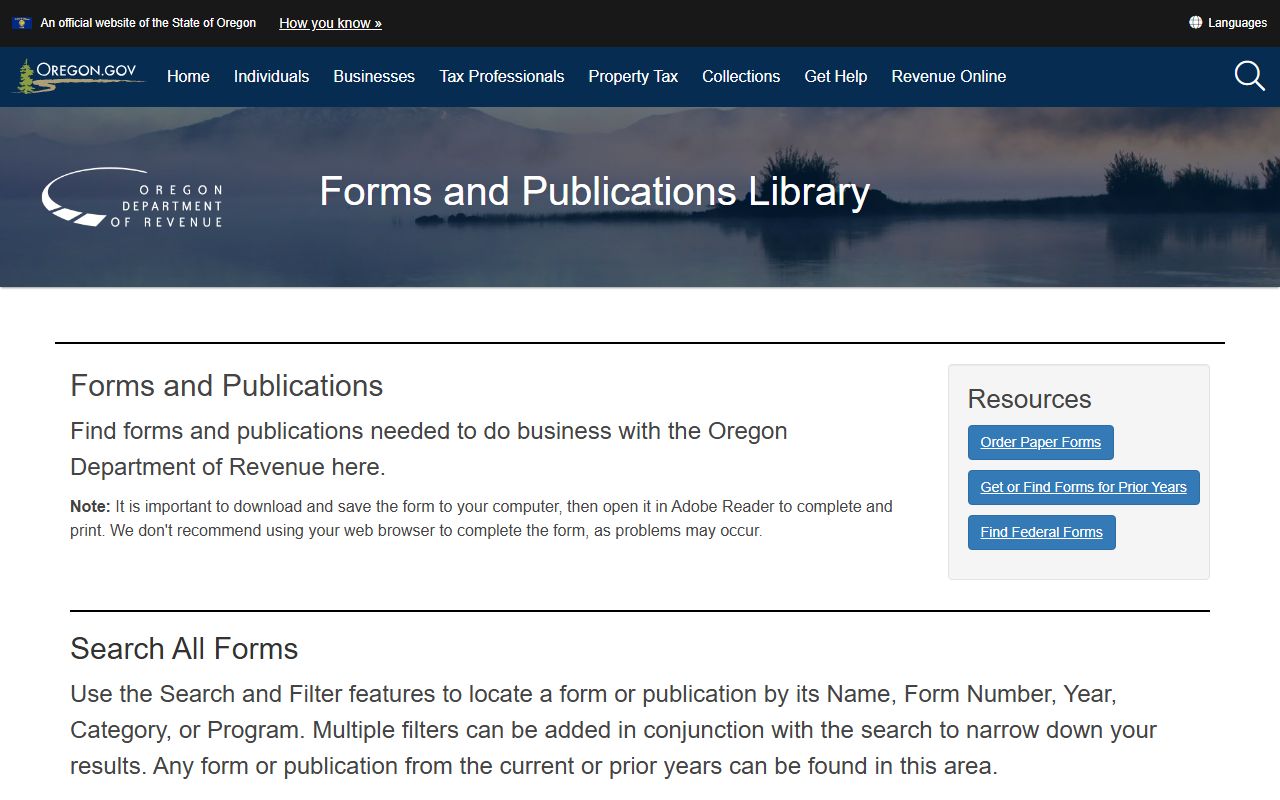Image resolution: width=1280 pixels, height=800 pixels.
Task: Click the Find Federal Forms button
Action: 1042,532
